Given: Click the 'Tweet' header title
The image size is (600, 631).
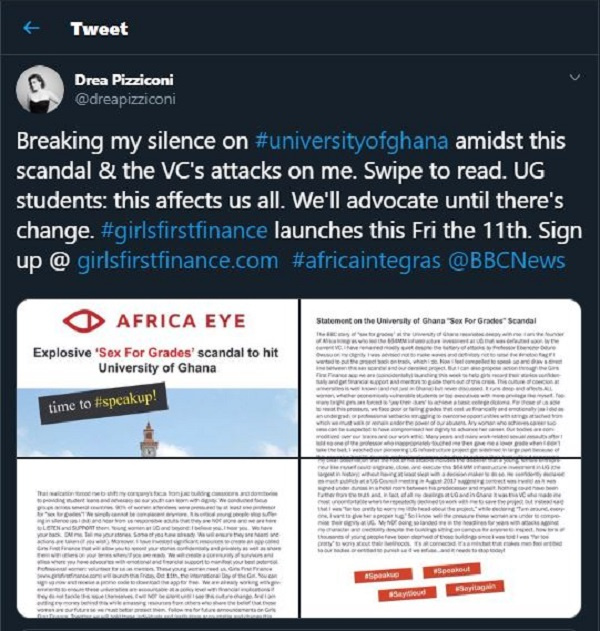Looking at the screenshot, I should coord(99,28).
